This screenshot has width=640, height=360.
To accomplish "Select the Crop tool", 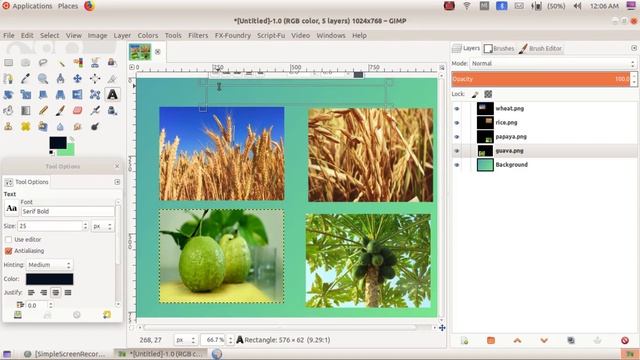I will tap(112, 78).
